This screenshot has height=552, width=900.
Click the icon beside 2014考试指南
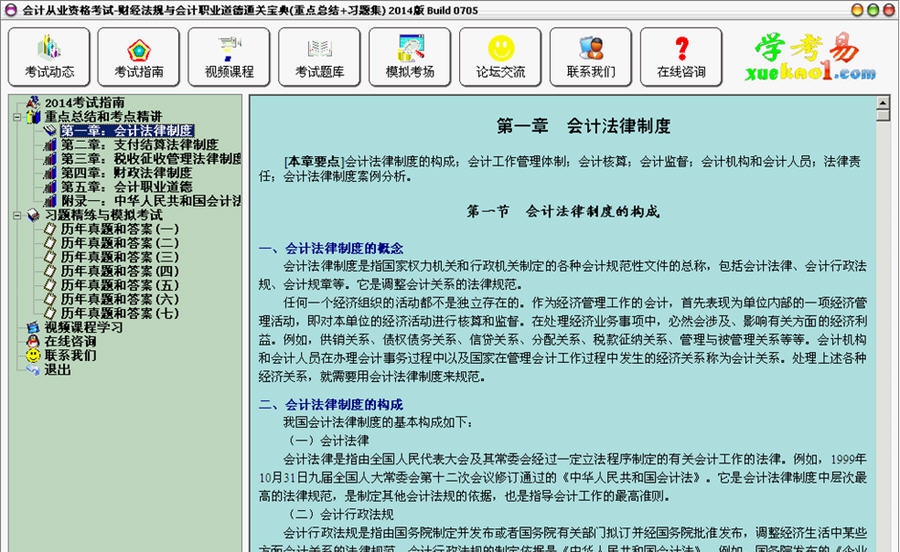tap(33, 103)
